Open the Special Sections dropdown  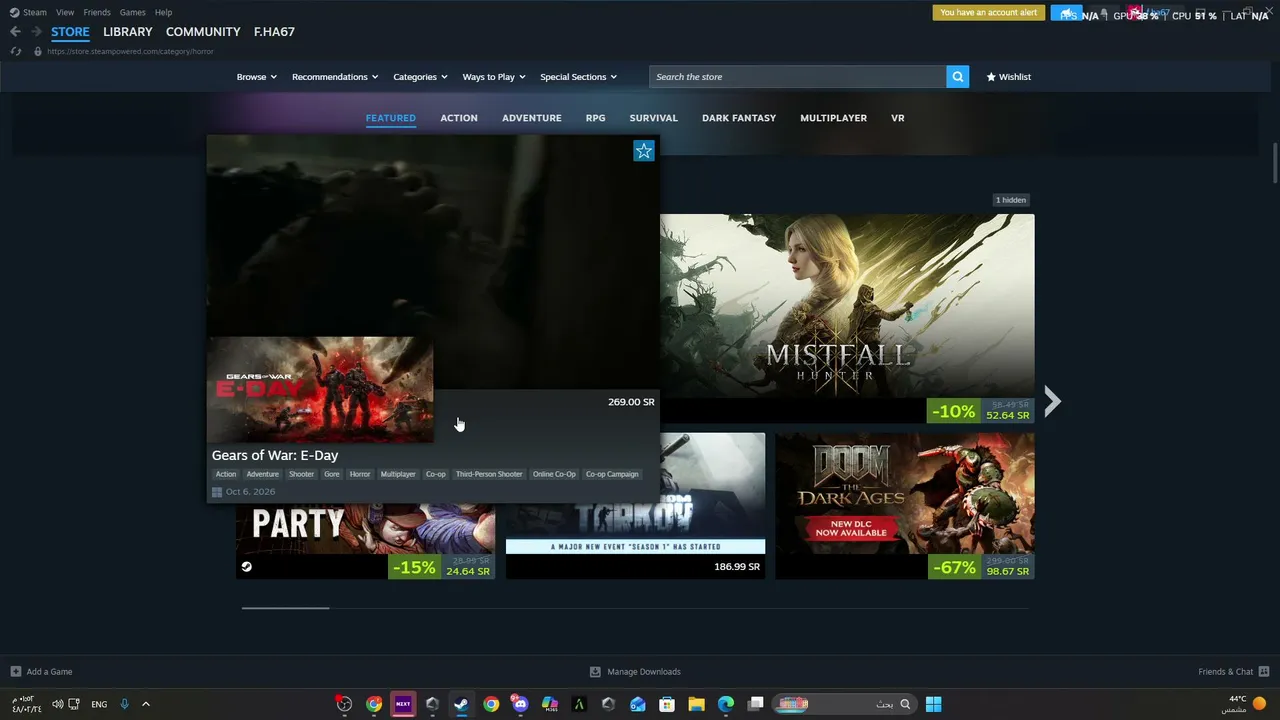coord(578,77)
